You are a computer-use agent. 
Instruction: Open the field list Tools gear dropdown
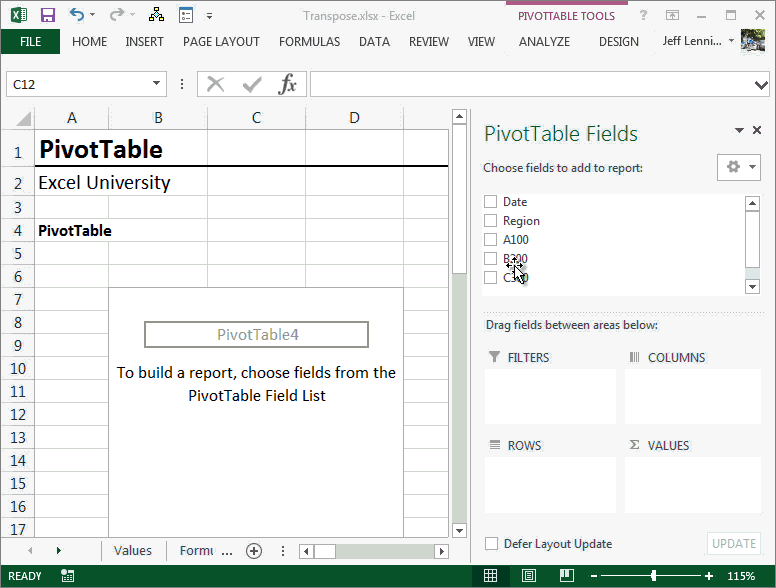[x=739, y=167]
